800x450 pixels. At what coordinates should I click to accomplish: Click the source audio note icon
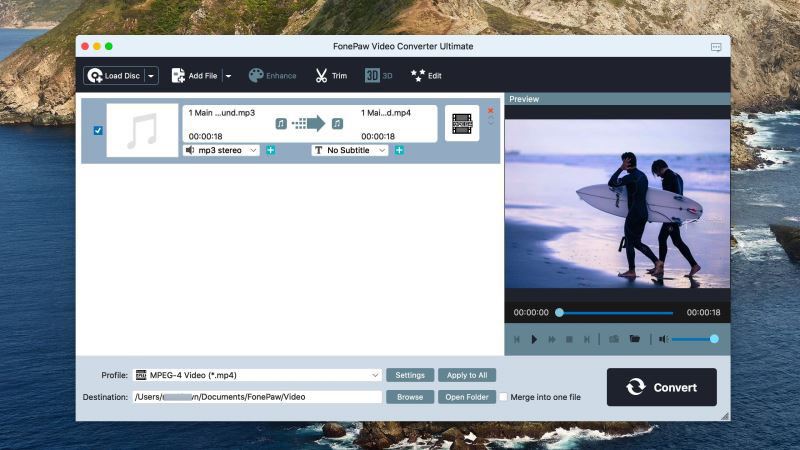click(281, 123)
